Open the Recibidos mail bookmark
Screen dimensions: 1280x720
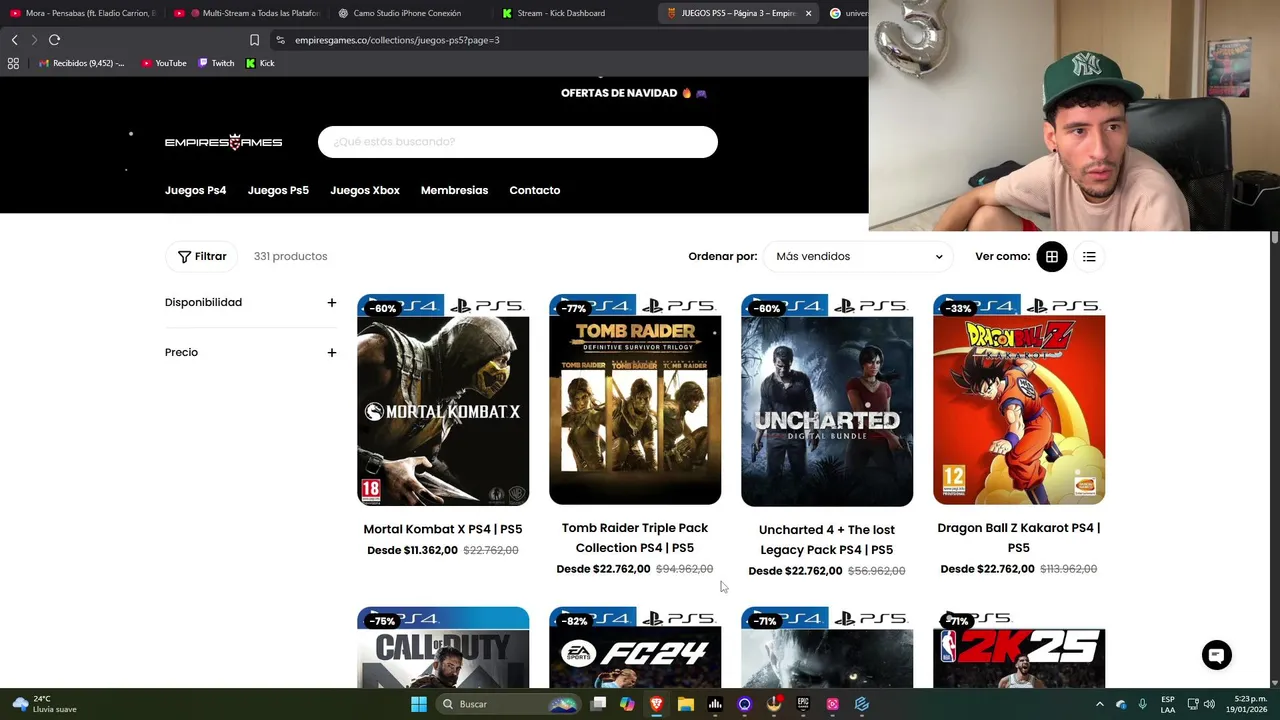click(82, 63)
